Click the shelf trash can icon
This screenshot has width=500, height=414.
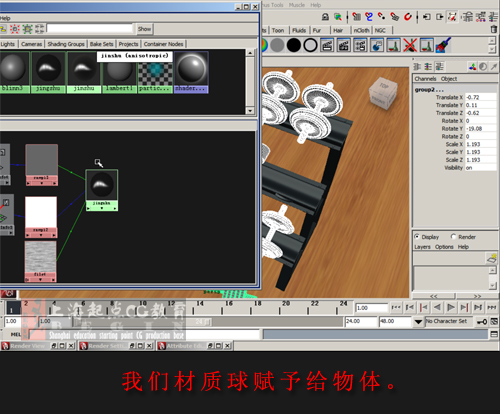tap(494, 29)
